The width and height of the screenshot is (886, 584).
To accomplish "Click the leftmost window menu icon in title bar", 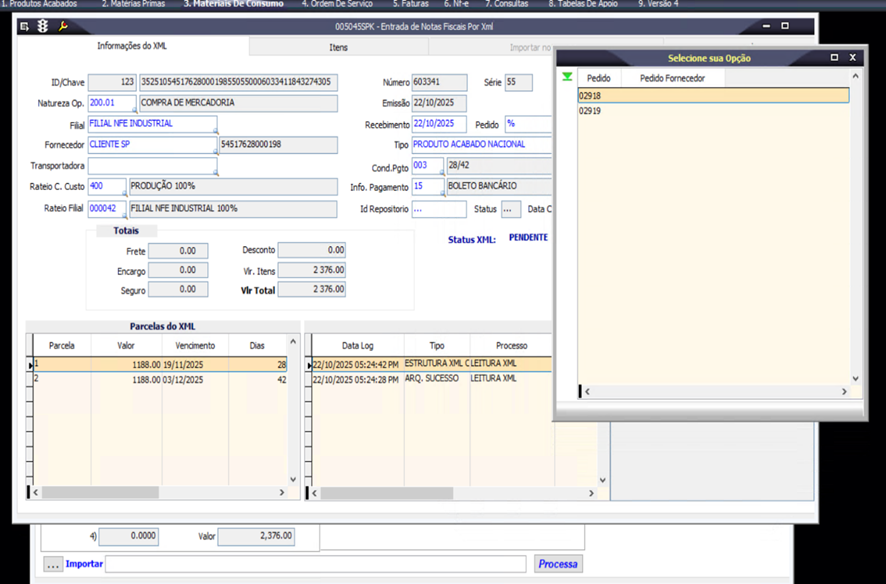I will (x=24, y=26).
